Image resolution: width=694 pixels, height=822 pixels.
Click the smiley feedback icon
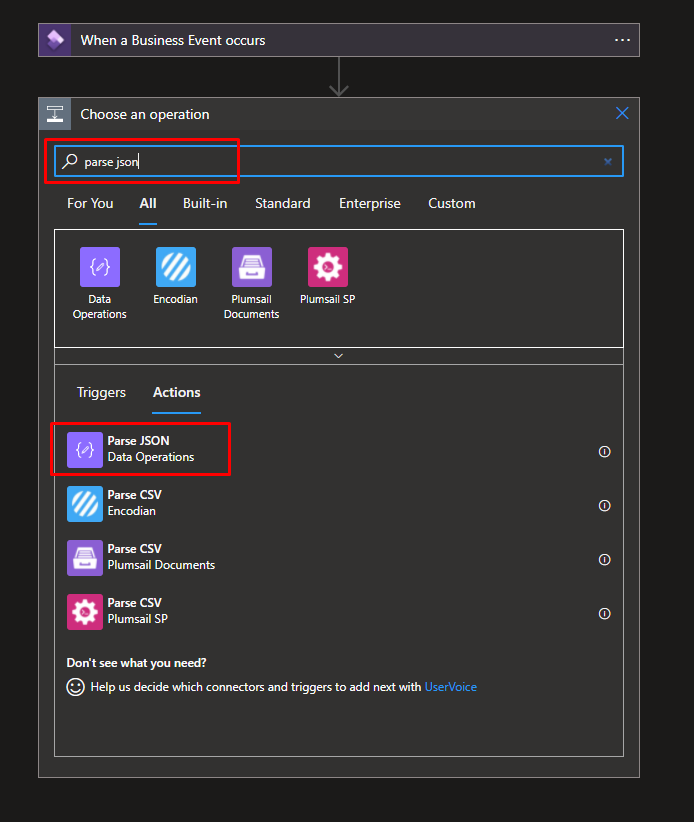click(75, 687)
